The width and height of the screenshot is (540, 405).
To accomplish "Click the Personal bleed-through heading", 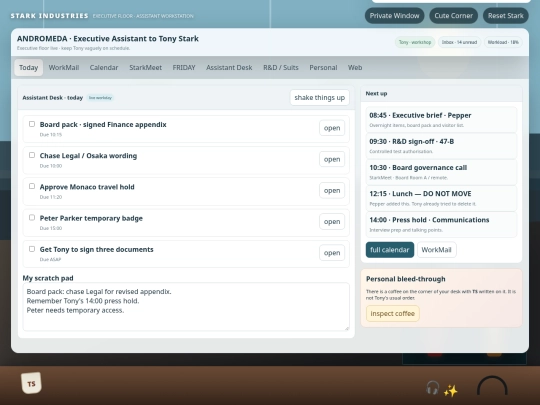I will click(406, 279).
